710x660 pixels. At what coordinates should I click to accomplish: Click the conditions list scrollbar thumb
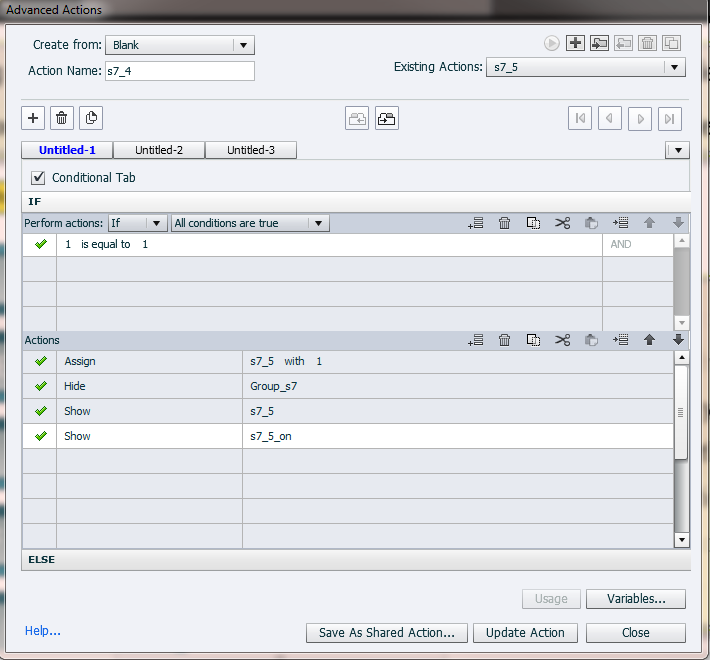(x=681, y=282)
